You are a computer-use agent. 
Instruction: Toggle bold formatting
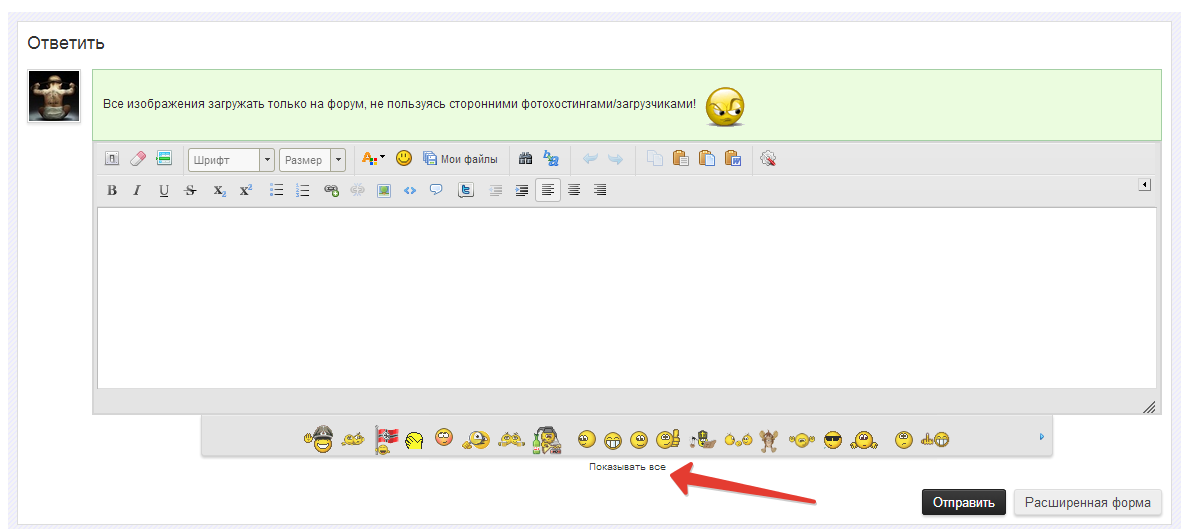pos(112,190)
